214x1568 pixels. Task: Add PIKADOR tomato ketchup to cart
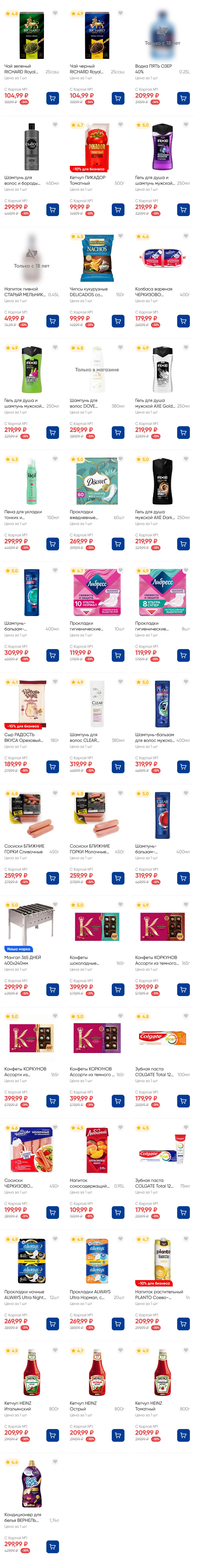[x=118, y=209]
